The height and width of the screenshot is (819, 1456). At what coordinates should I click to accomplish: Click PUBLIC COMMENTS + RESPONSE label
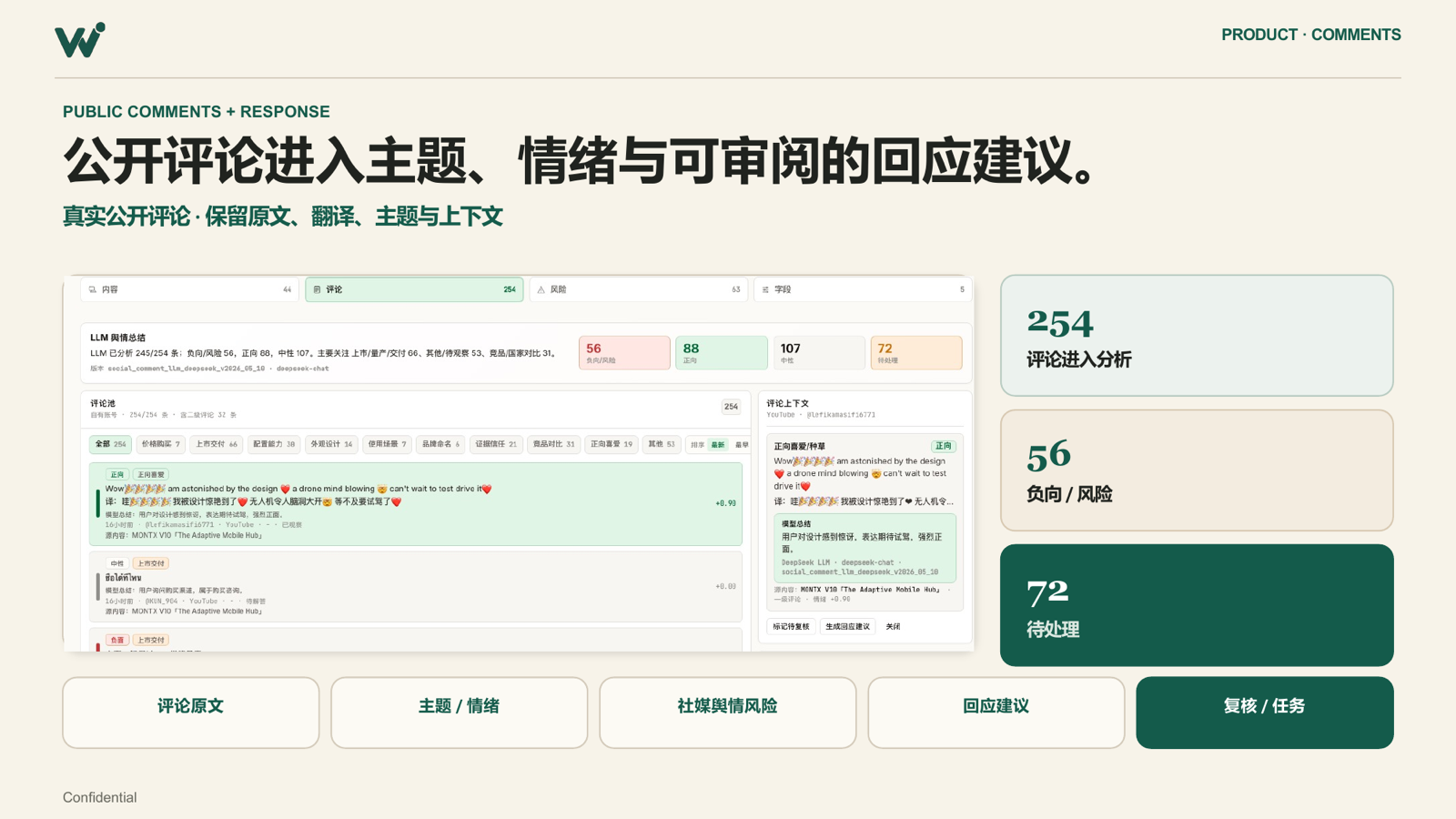pos(197,112)
